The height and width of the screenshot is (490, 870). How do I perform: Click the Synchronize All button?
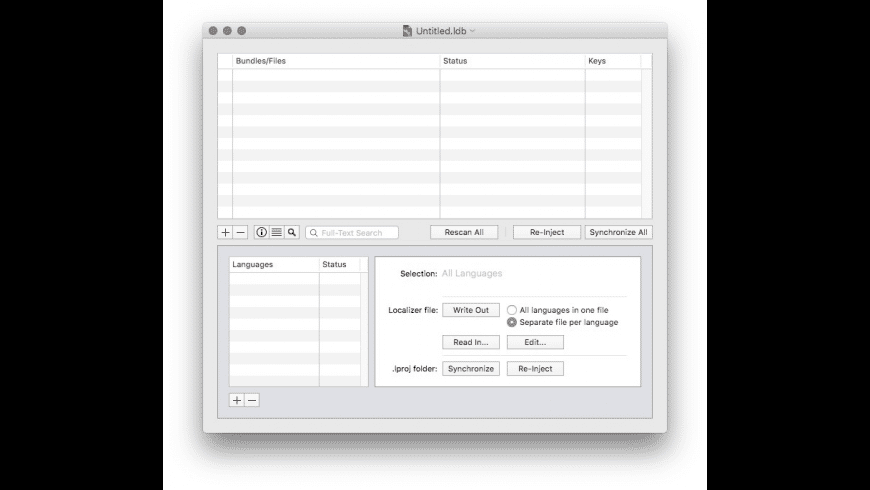tap(618, 233)
